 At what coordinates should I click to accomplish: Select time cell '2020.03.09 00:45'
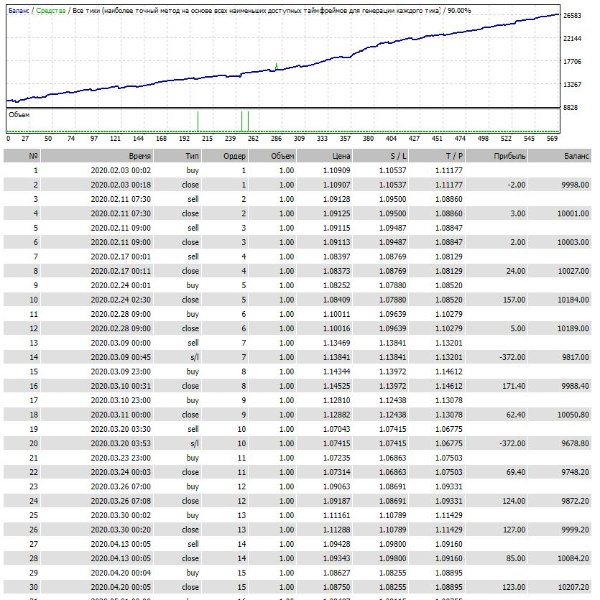(x=121, y=357)
